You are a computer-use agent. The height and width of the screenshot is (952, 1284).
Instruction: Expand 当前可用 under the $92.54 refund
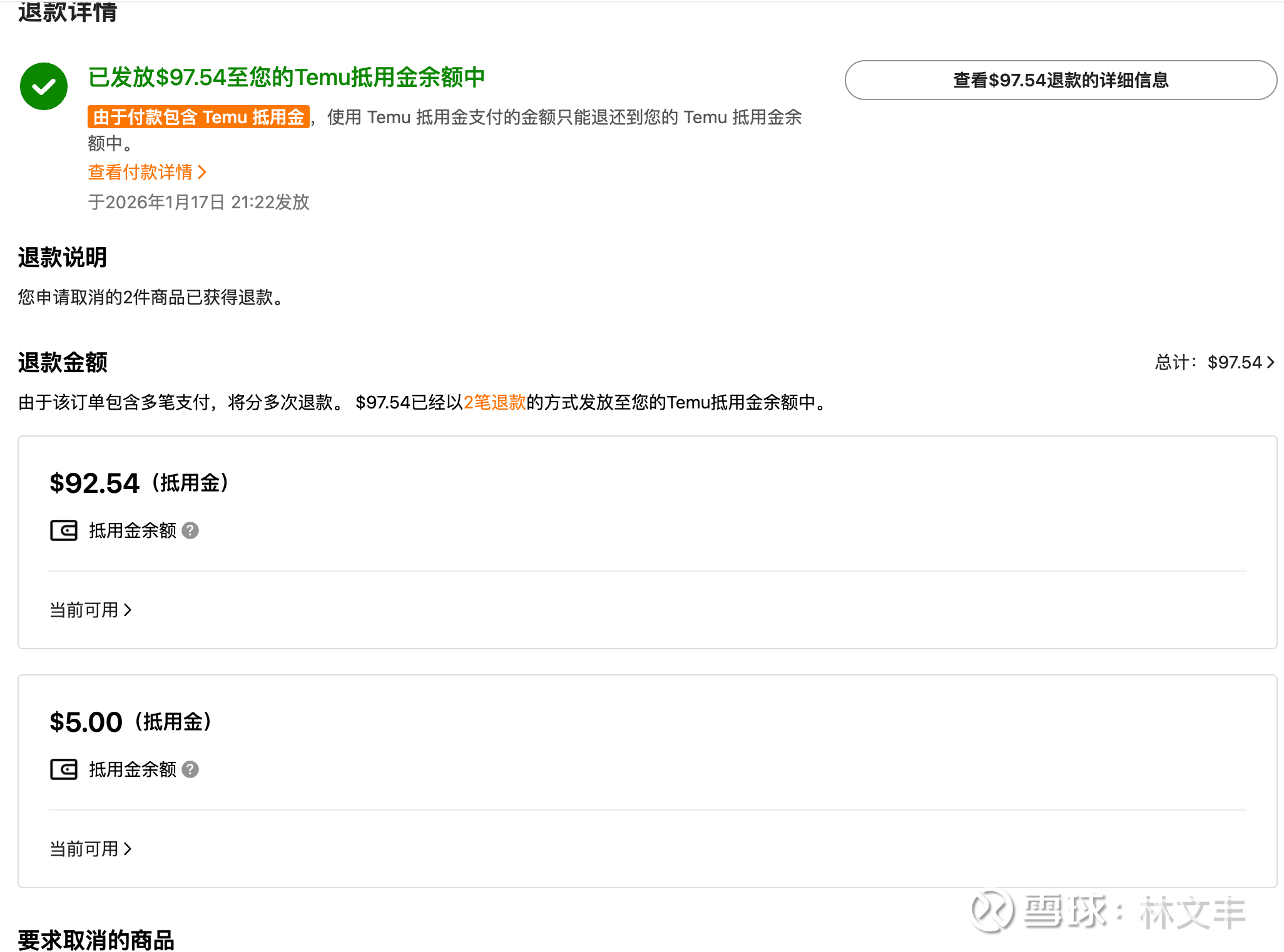[91, 610]
